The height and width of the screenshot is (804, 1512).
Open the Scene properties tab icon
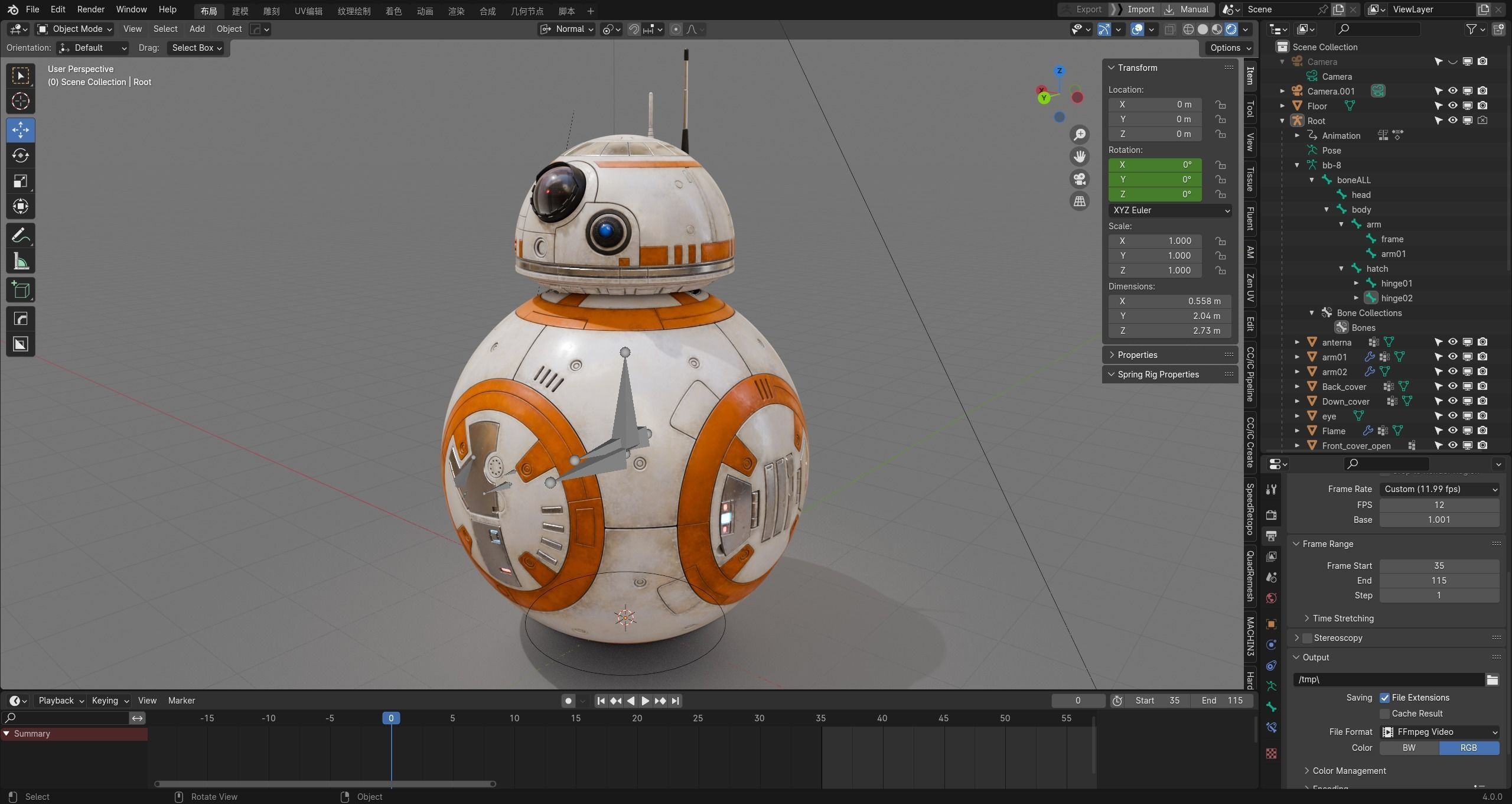(x=1272, y=577)
